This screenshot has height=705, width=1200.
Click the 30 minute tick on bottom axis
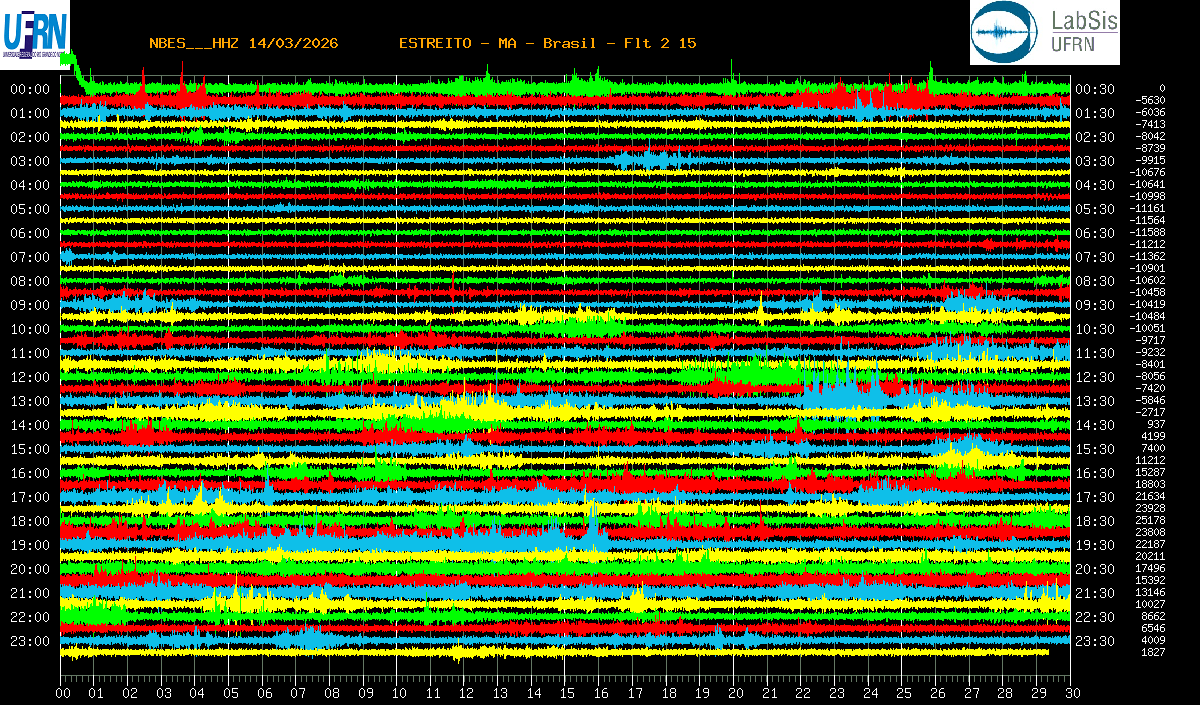click(x=1071, y=693)
